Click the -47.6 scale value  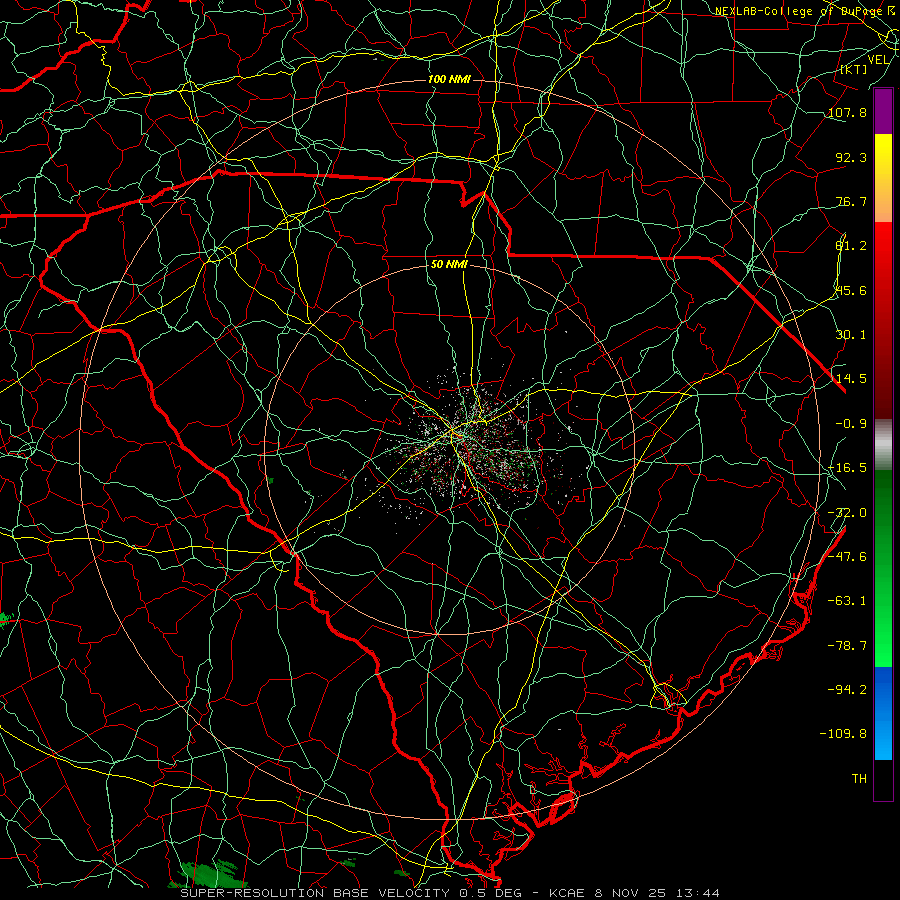coord(847,557)
